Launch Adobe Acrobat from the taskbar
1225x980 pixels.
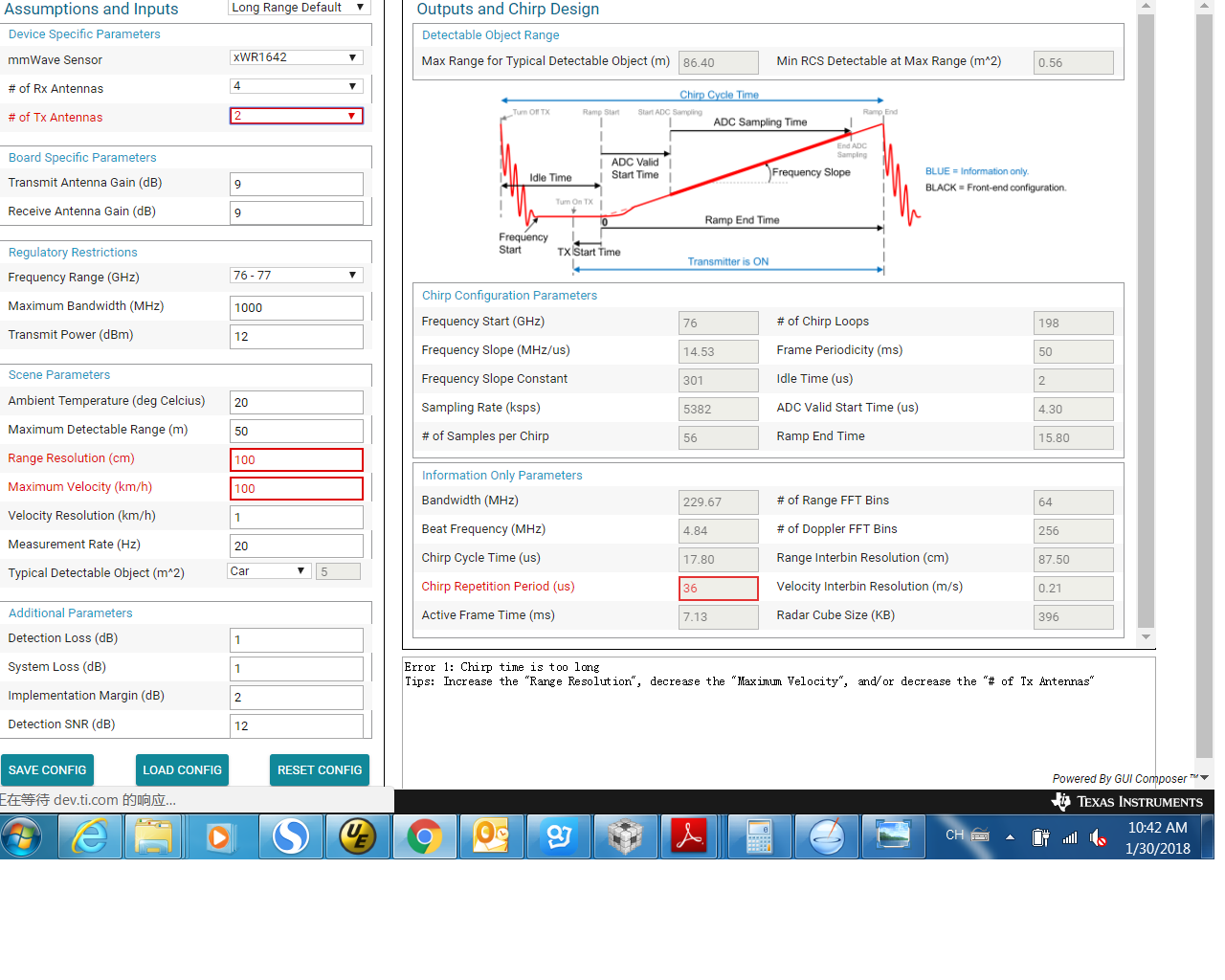(x=689, y=837)
